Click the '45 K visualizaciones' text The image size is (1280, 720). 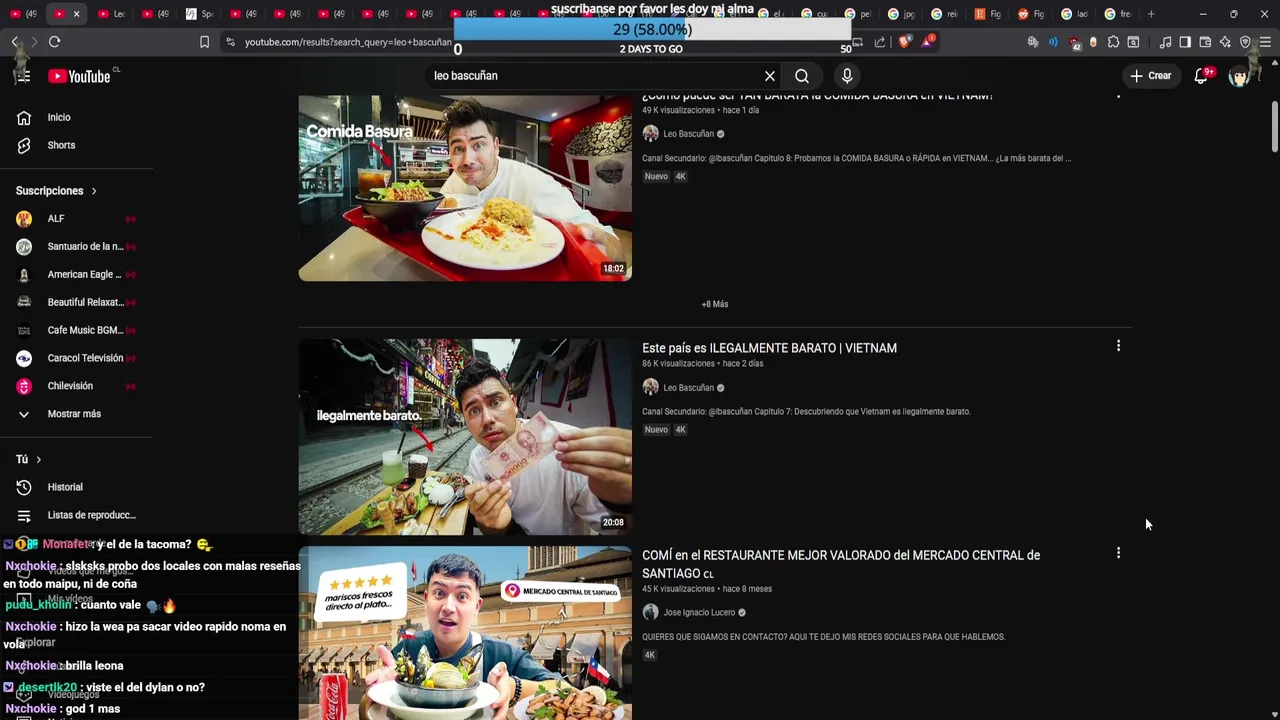[x=678, y=589]
